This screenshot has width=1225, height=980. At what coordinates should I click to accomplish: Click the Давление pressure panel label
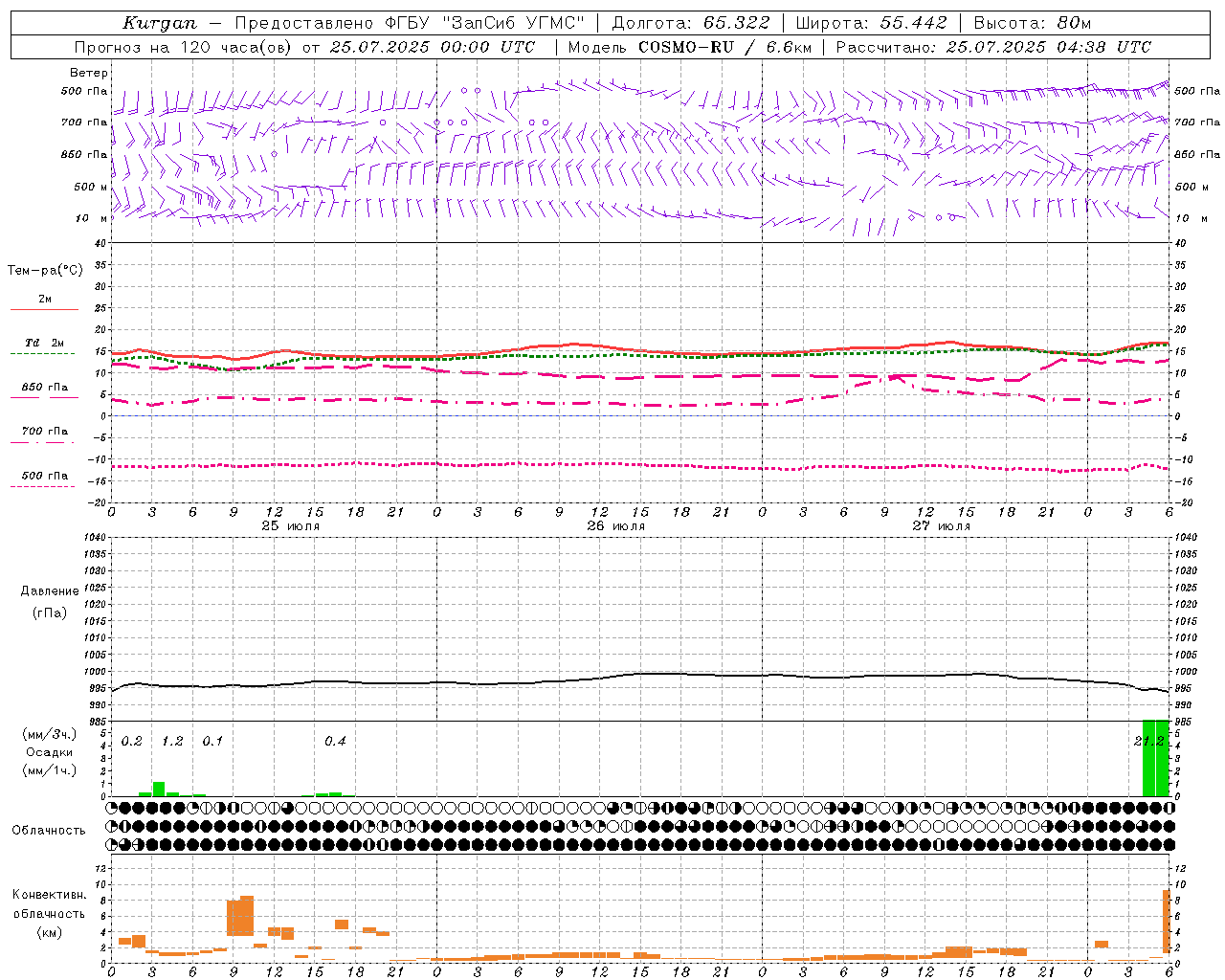point(50,591)
